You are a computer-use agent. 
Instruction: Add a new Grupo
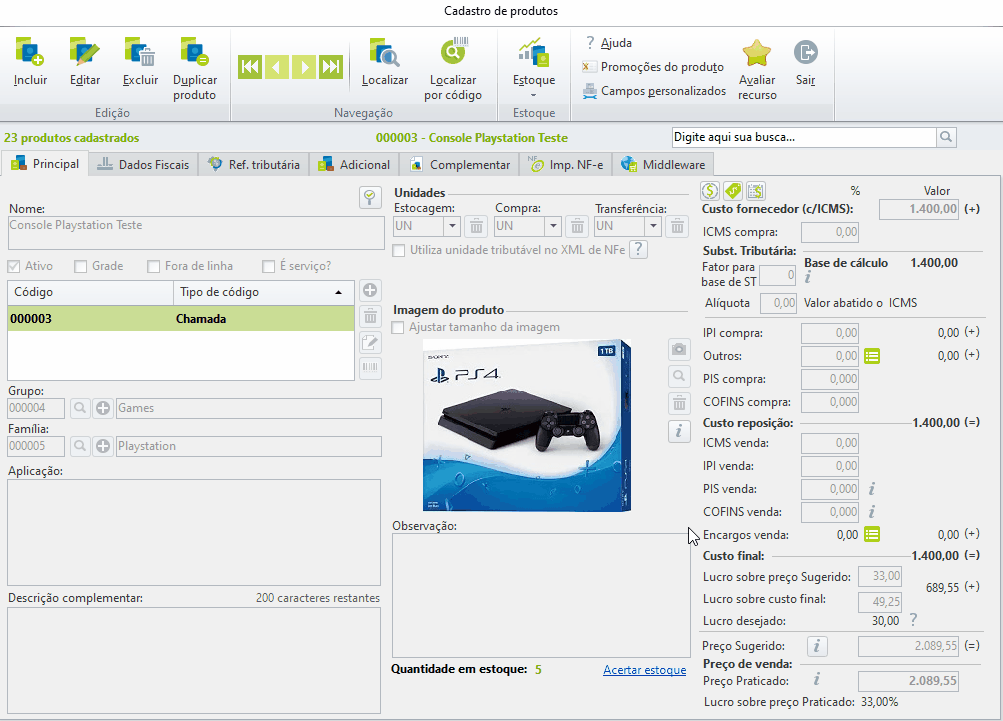tap(103, 408)
